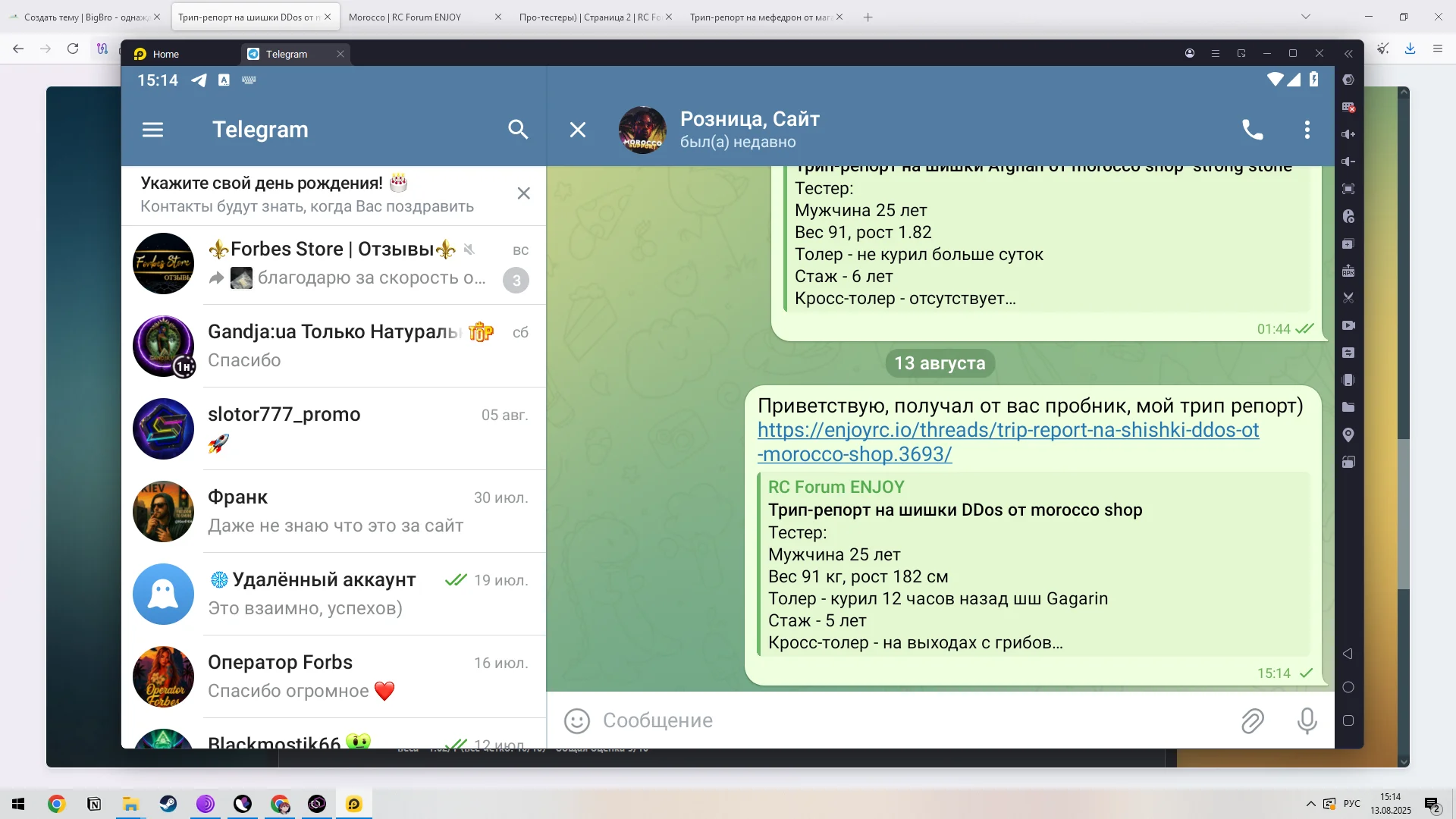Image resolution: width=1456 pixels, height=819 pixels.
Task: Tap the Android home circle button
Action: pos(1348,687)
